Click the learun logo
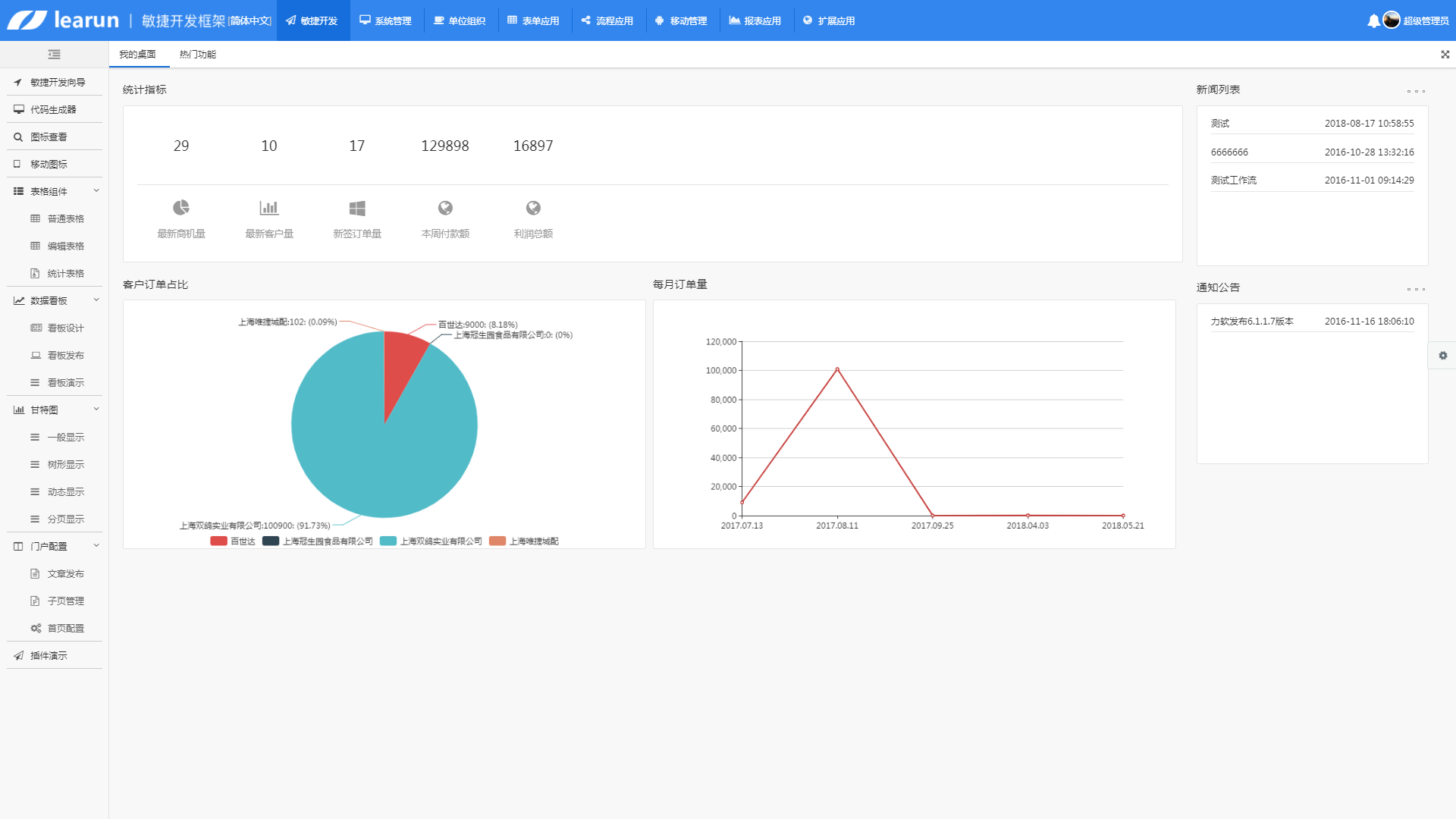The width and height of the screenshot is (1456, 819). tap(63, 20)
